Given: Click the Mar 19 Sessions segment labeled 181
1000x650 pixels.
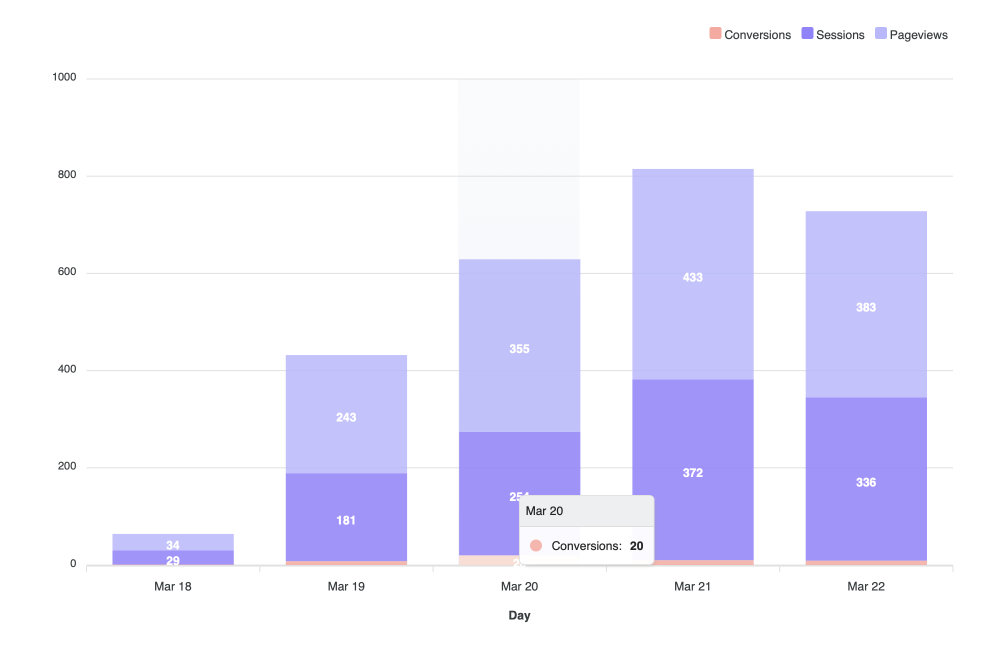Looking at the screenshot, I should coord(346,518).
